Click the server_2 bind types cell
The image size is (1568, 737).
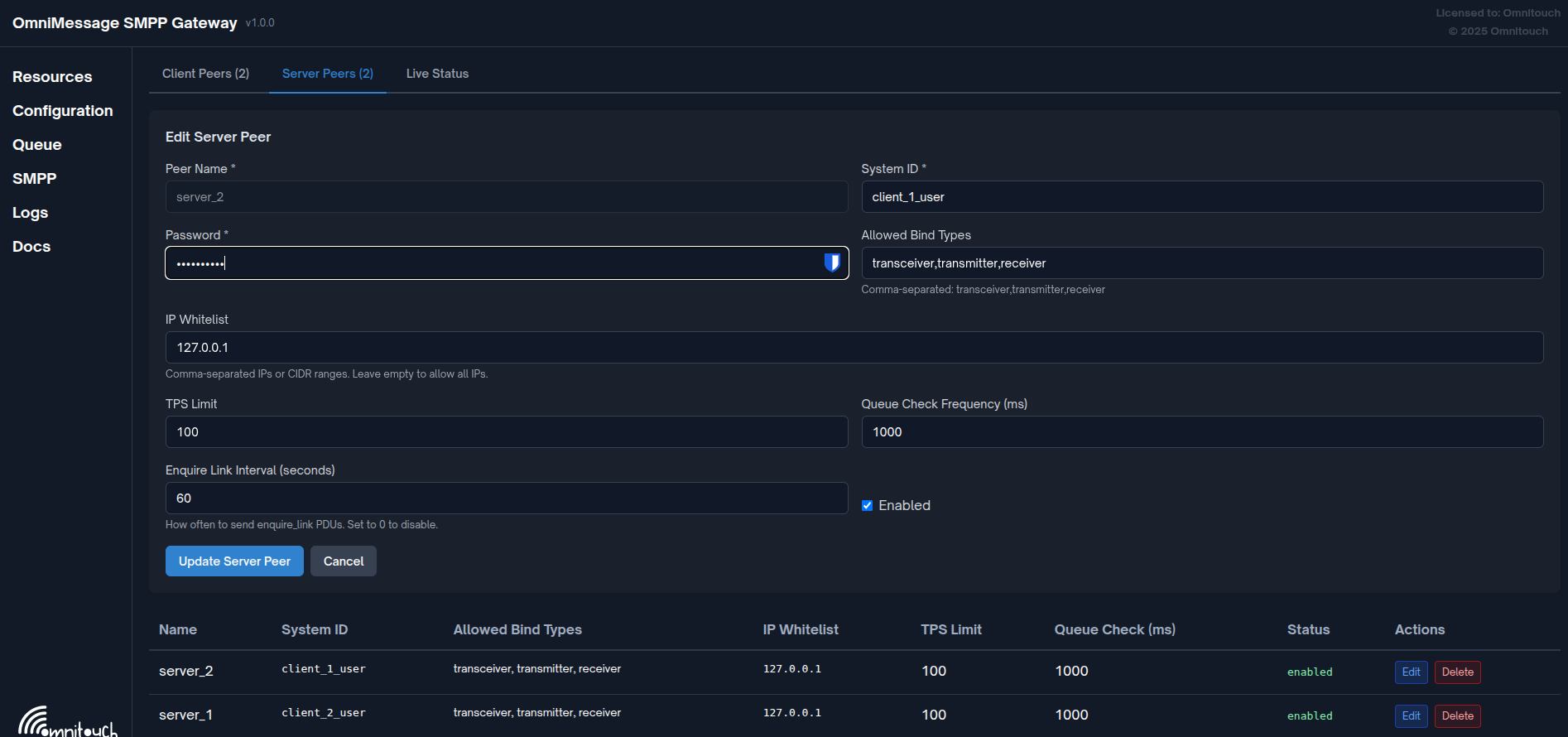pyautogui.click(x=537, y=669)
